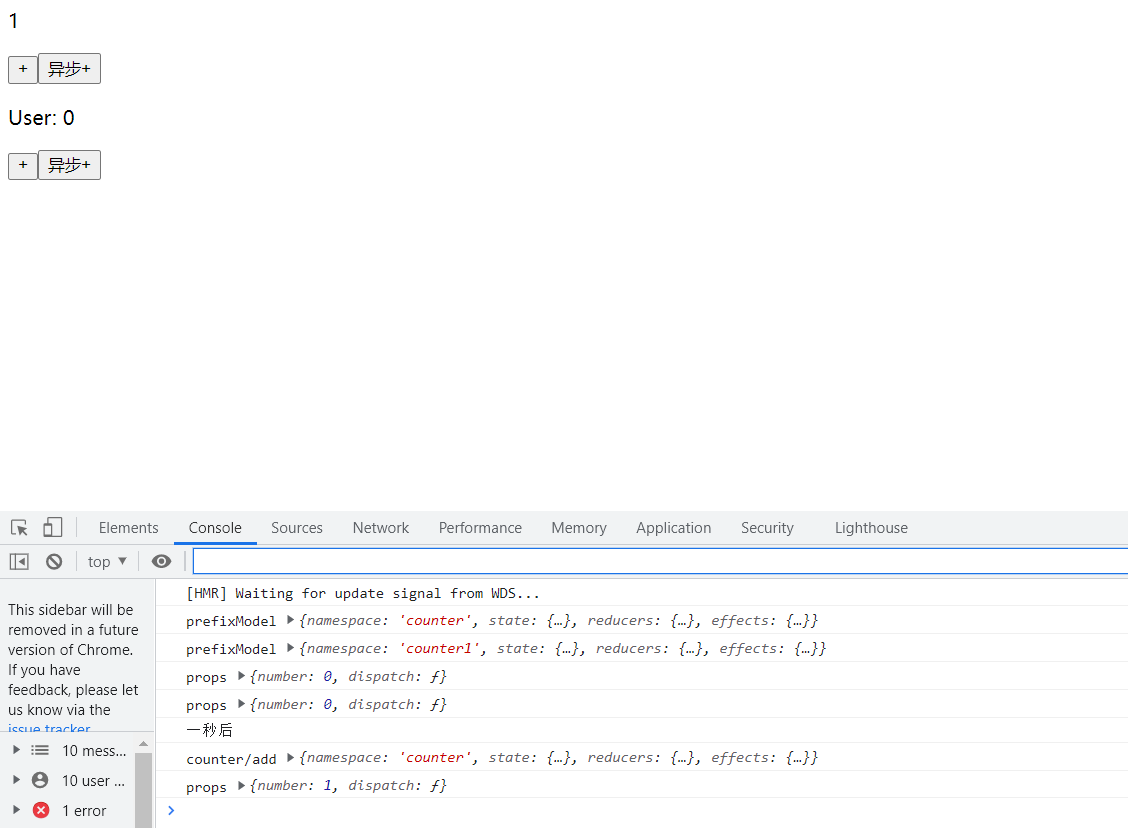Click the 异步+ button below User: 0
This screenshot has height=828, width=1128.
[x=69, y=165]
